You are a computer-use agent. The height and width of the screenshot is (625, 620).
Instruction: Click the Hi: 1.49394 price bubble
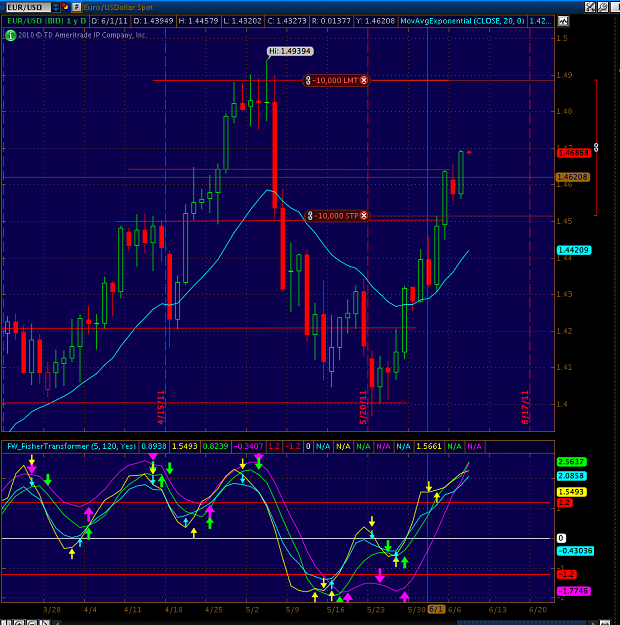click(x=290, y=51)
